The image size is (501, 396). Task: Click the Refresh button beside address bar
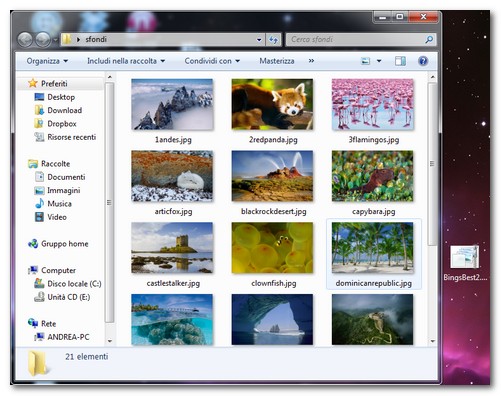(273, 40)
